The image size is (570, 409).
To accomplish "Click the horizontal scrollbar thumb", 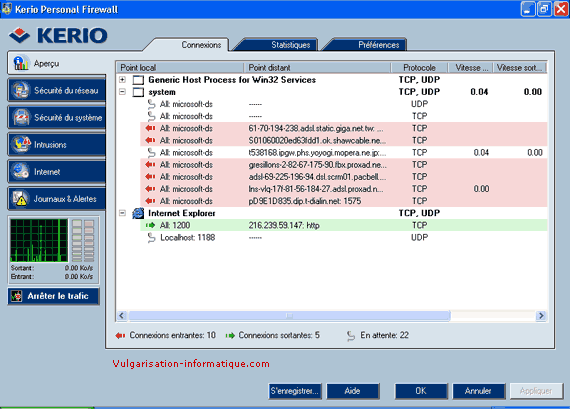I will coord(289,315).
